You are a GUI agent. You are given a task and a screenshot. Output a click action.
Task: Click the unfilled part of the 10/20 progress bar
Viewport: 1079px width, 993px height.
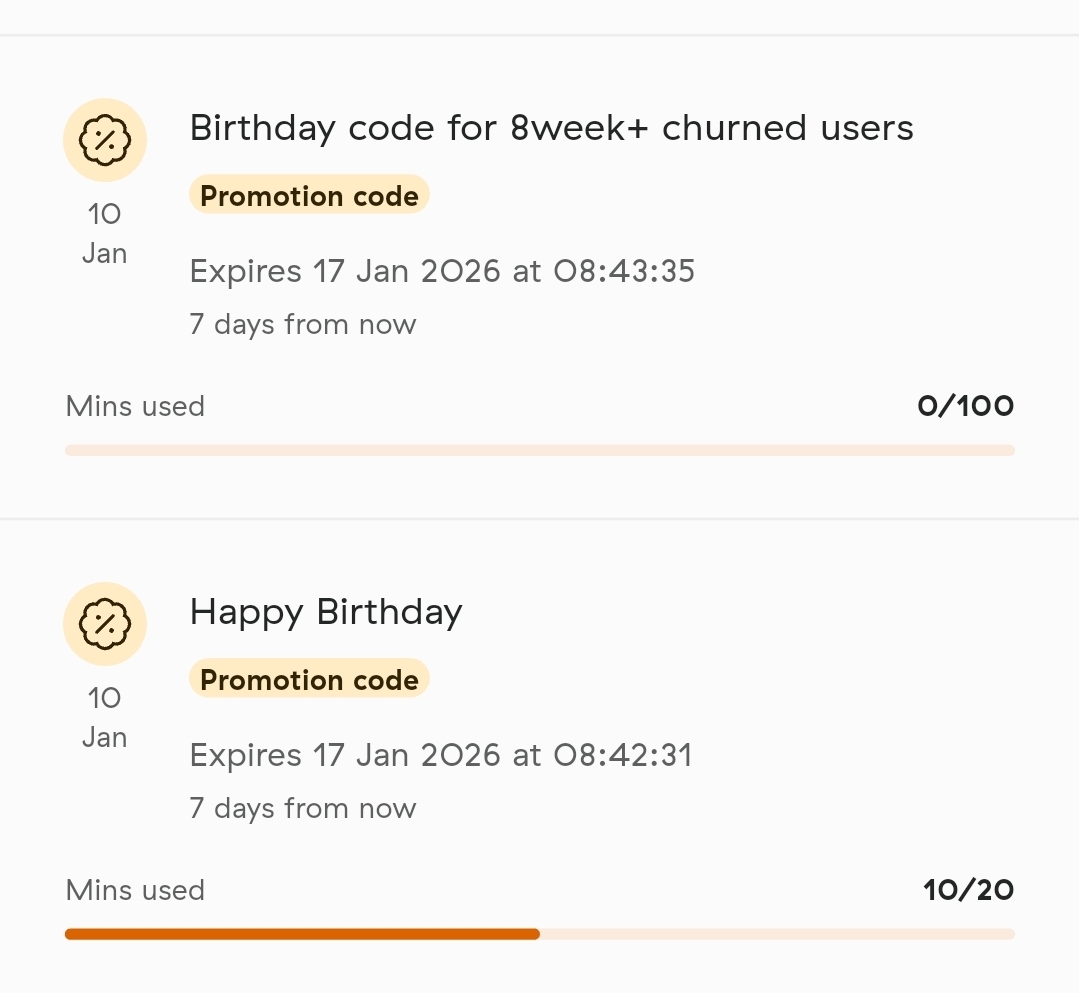coord(777,934)
